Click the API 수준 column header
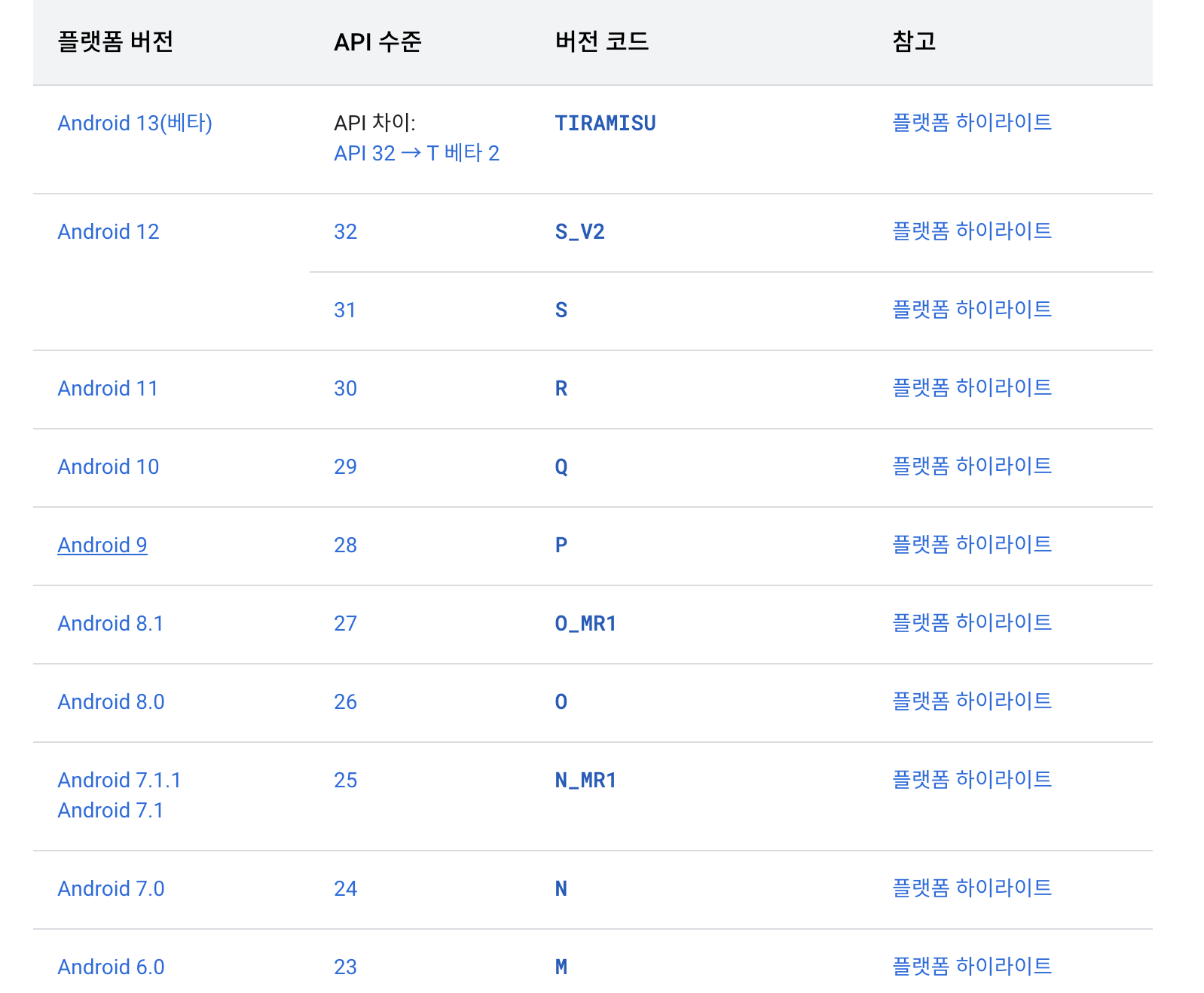This screenshot has height=993, width=1204. [x=378, y=41]
